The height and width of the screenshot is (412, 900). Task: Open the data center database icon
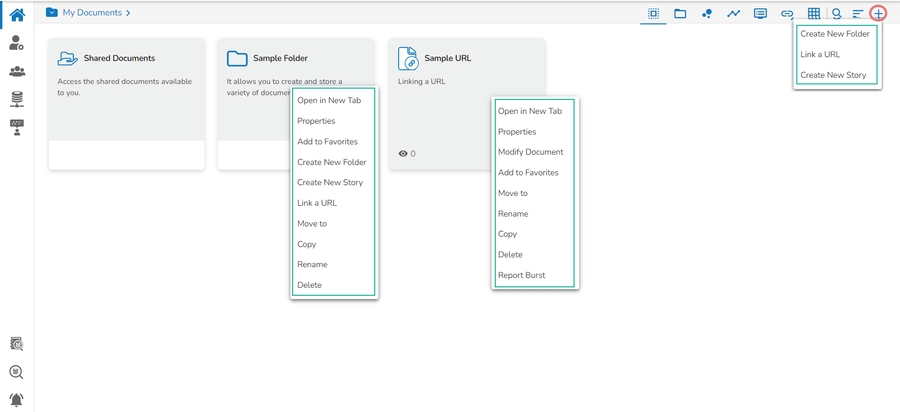pyautogui.click(x=16, y=99)
